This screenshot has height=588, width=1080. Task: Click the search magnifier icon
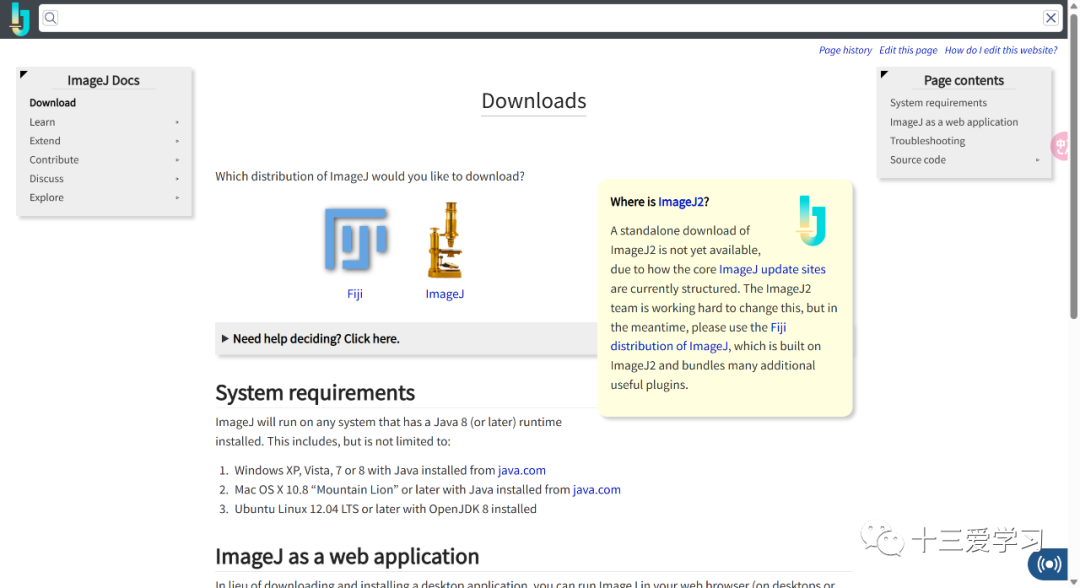(x=50, y=18)
